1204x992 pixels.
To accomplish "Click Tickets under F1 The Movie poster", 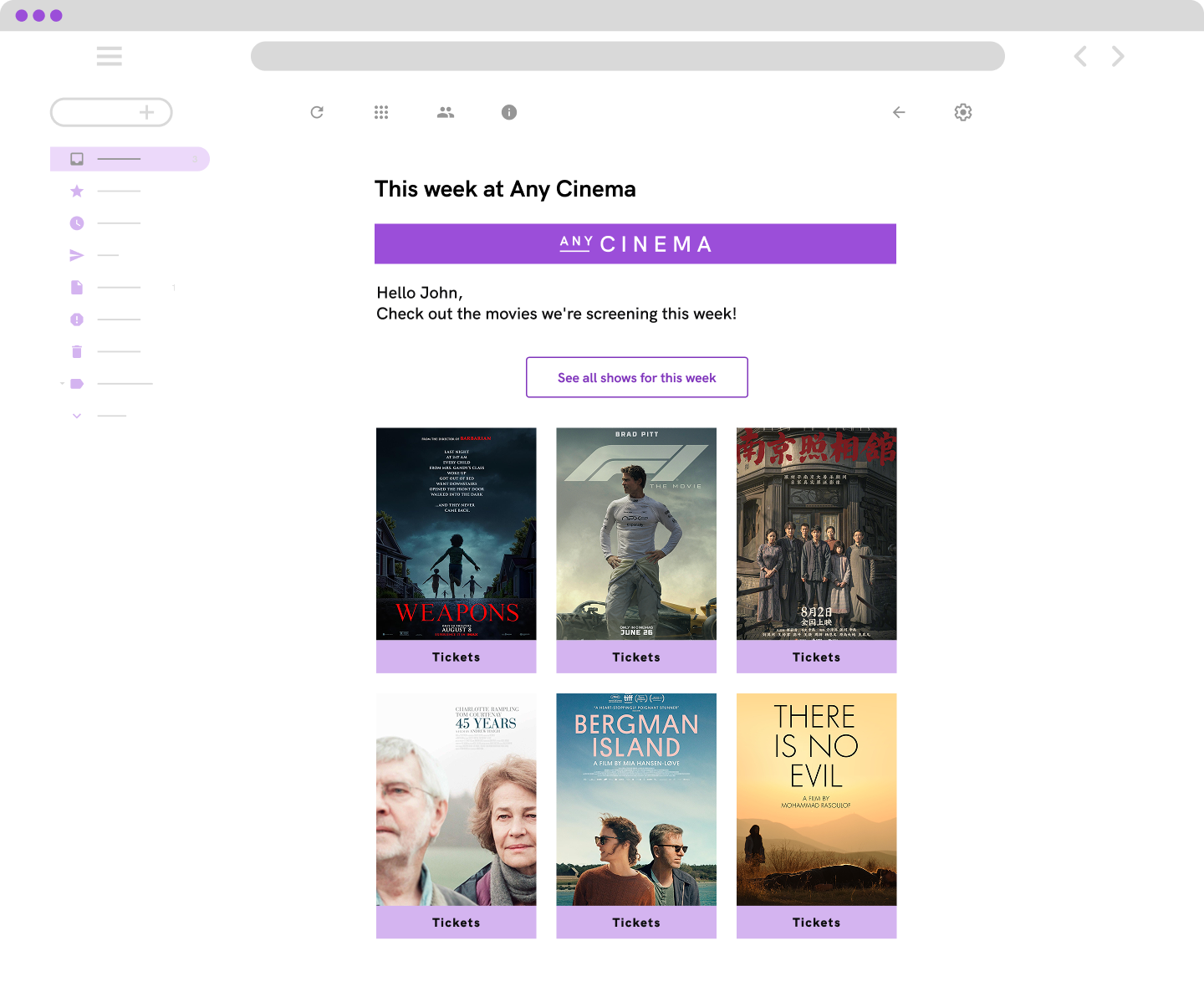I will [x=636, y=657].
